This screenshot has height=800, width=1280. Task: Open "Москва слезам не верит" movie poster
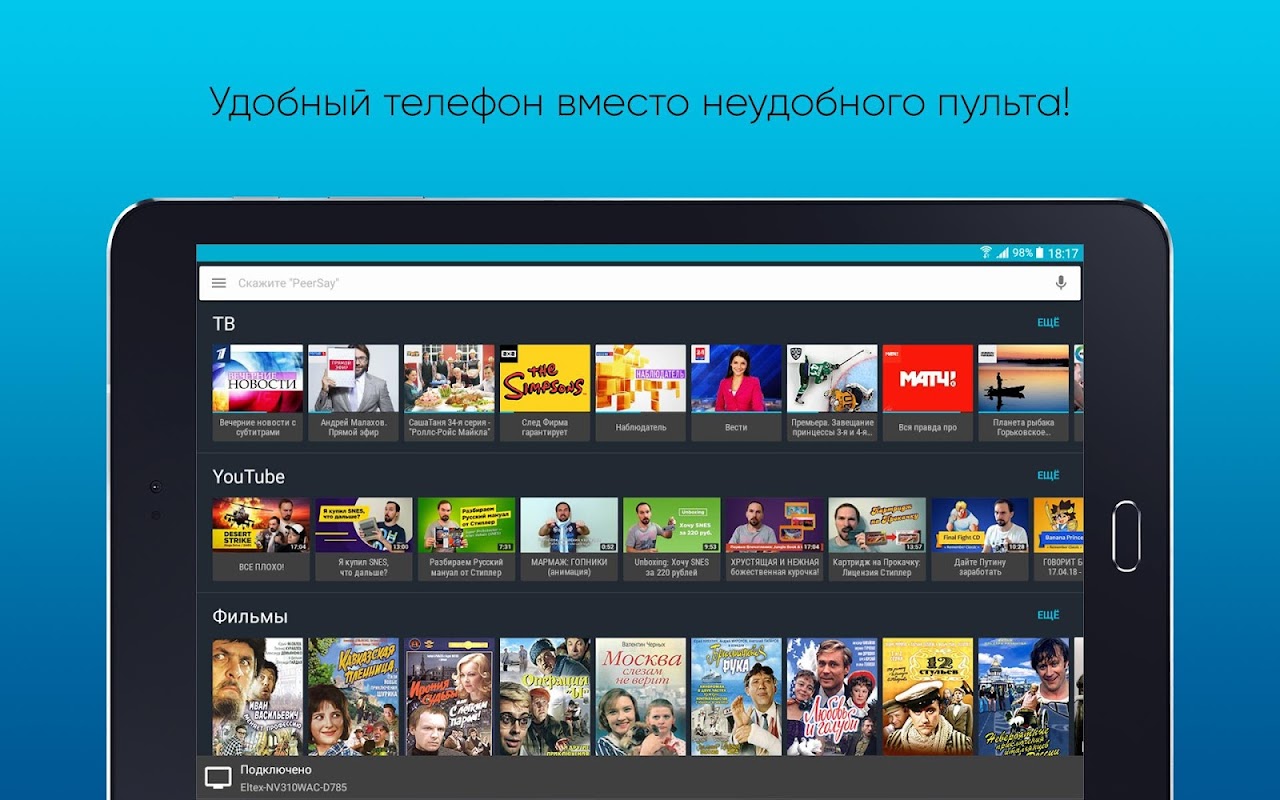click(641, 697)
